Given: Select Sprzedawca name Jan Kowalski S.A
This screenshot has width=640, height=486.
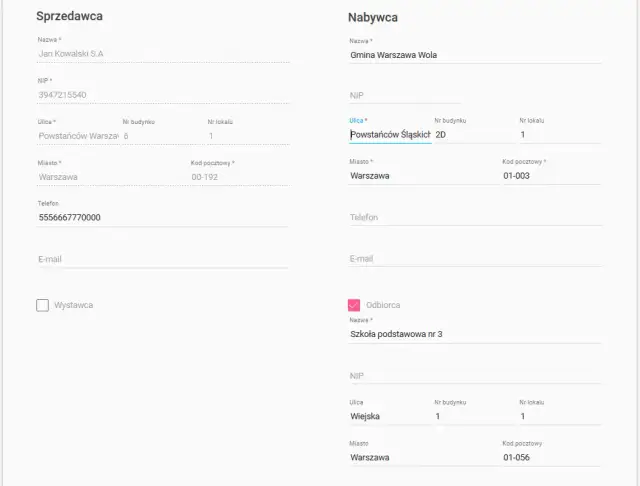Looking at the screenshot, I should (x=162, y=54).
